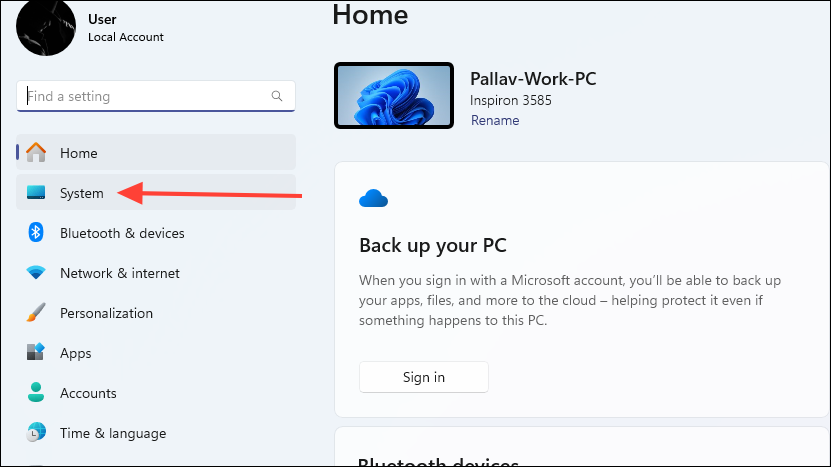This screenshot has width=831, height=467.
Task: Click the house icon beside Home
Action: (x=36, y=153)
